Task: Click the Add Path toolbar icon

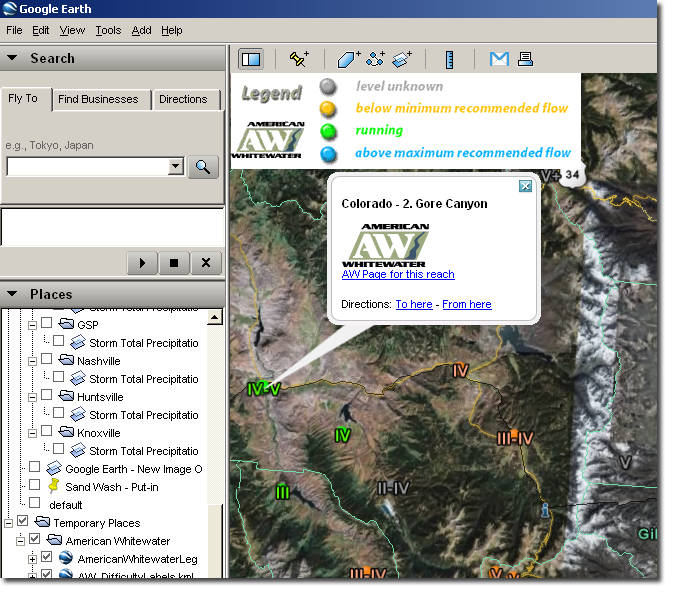Action: pos(376,59)
